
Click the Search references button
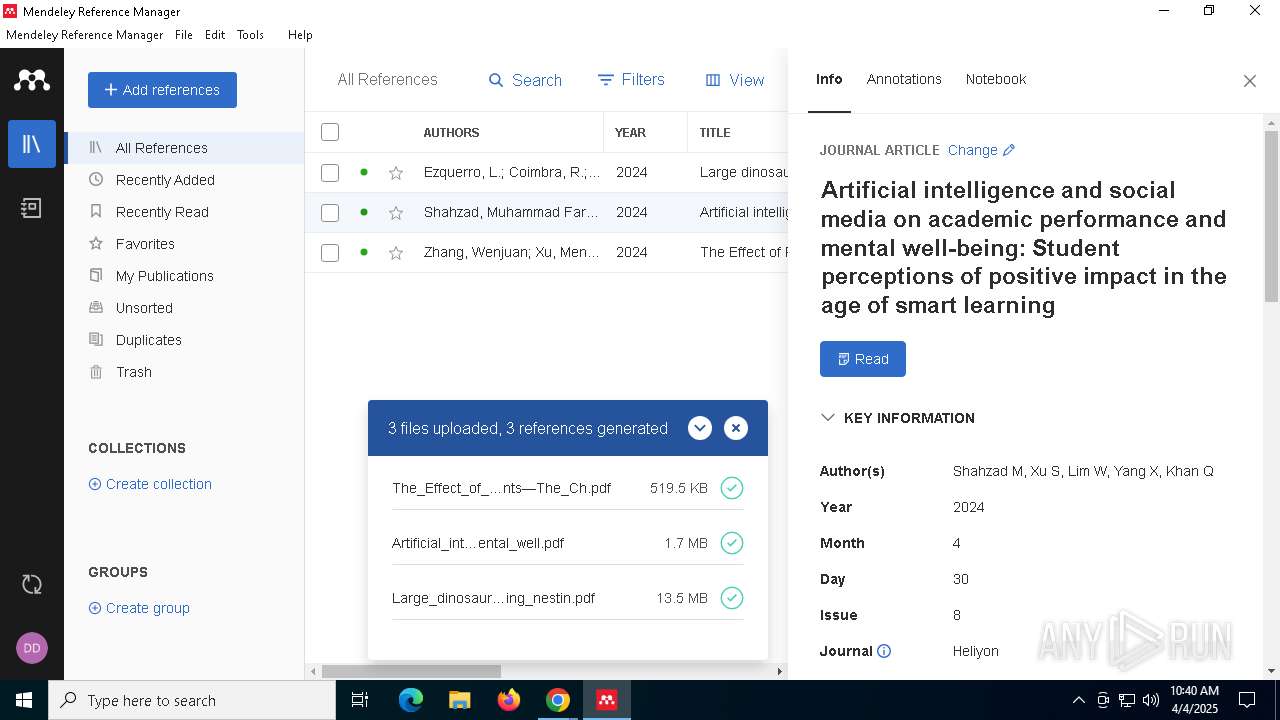click(525, 80)
